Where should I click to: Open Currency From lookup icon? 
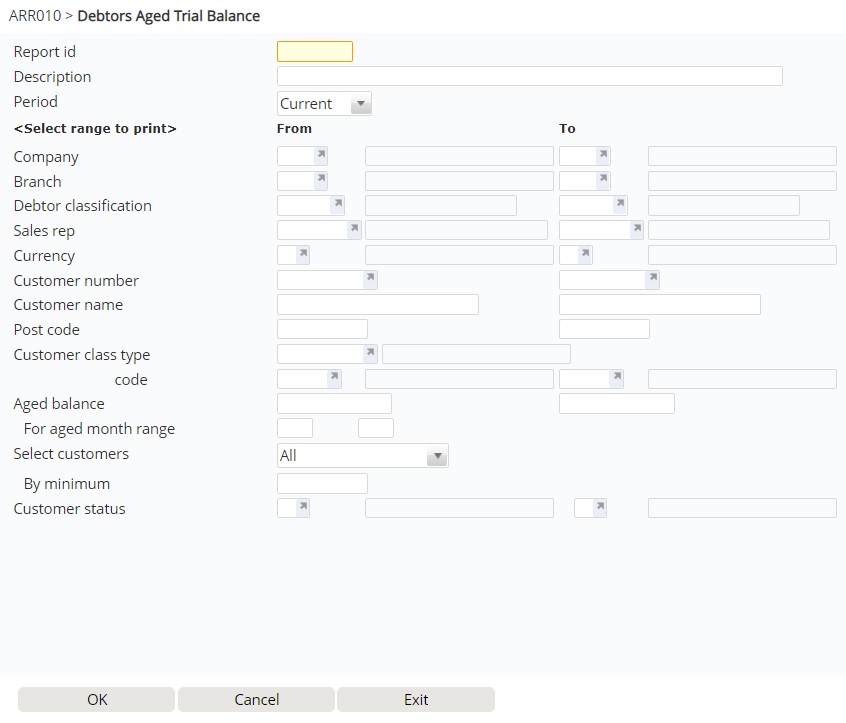point(302,255)
